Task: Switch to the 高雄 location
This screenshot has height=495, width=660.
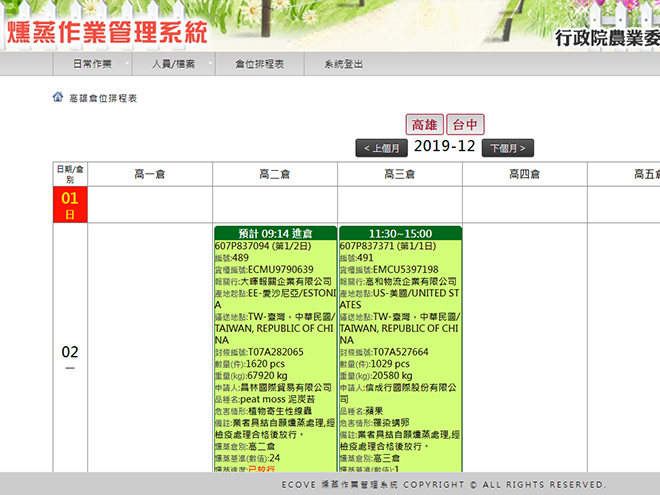Action: click(424, 125)
